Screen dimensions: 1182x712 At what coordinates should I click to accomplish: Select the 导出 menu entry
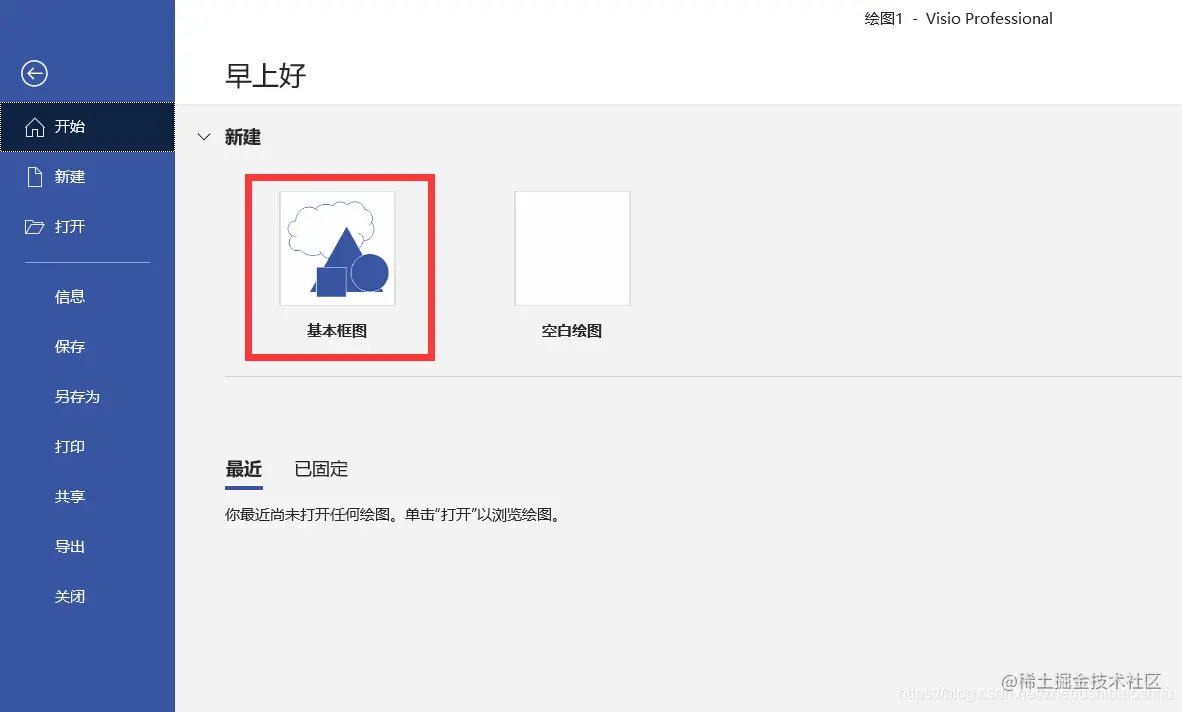pyautogui.click(x=70, y=546)
